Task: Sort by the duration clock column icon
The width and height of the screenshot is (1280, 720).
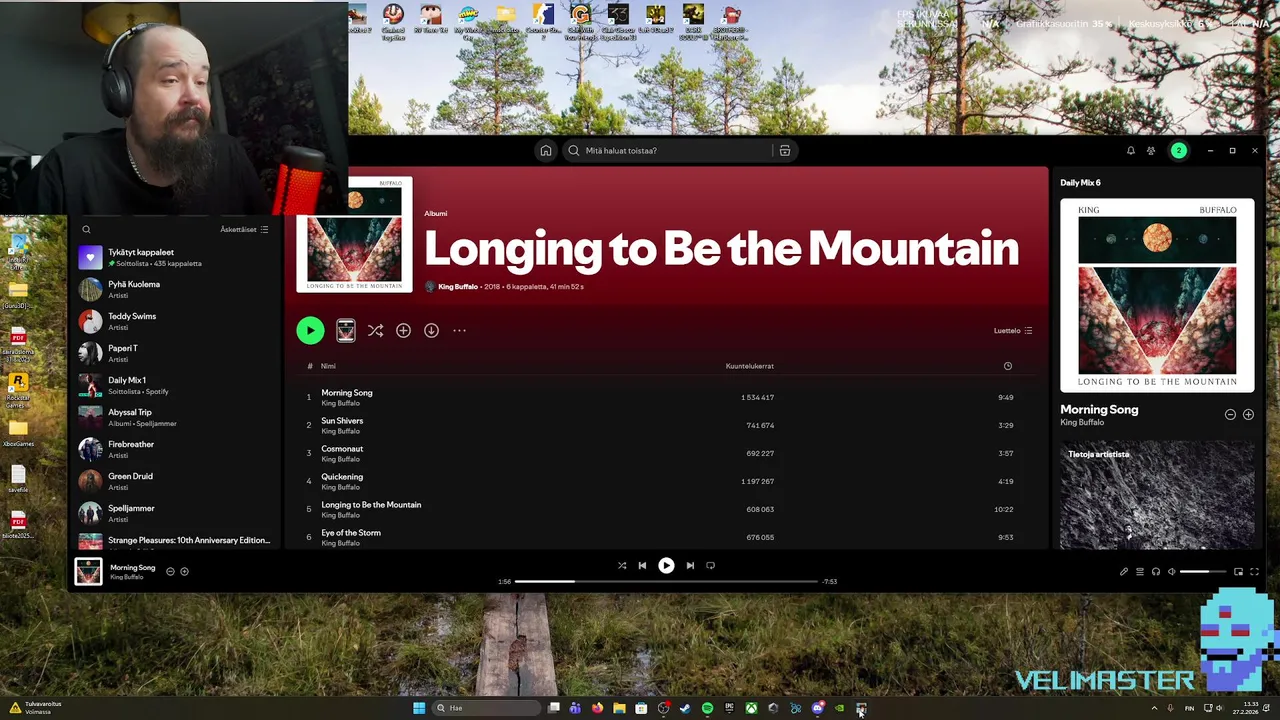Action: [1007, 366]
